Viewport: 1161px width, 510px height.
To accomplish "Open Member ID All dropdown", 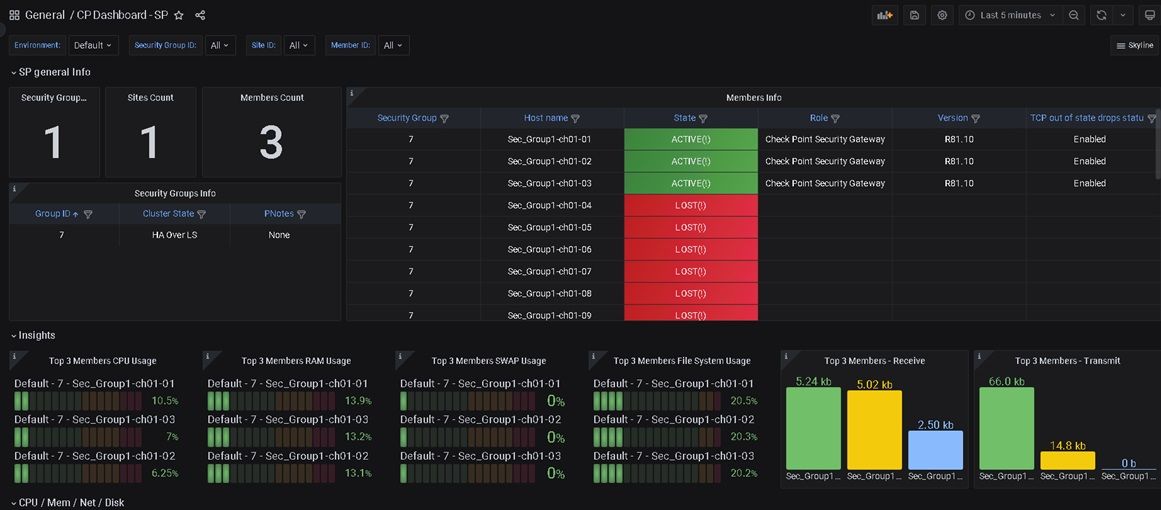I will (394, 45).
